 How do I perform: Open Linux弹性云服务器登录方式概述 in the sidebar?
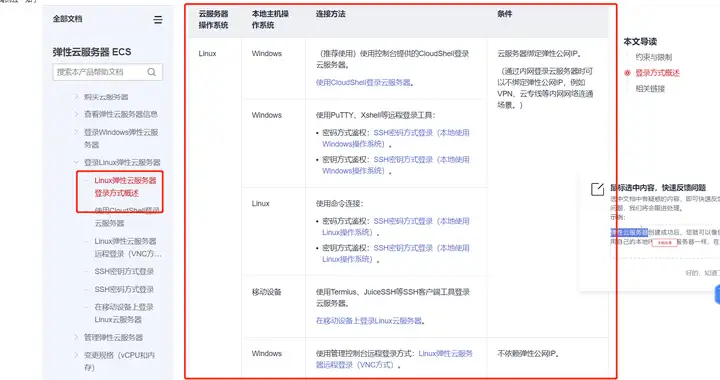(x=125, y=187)
